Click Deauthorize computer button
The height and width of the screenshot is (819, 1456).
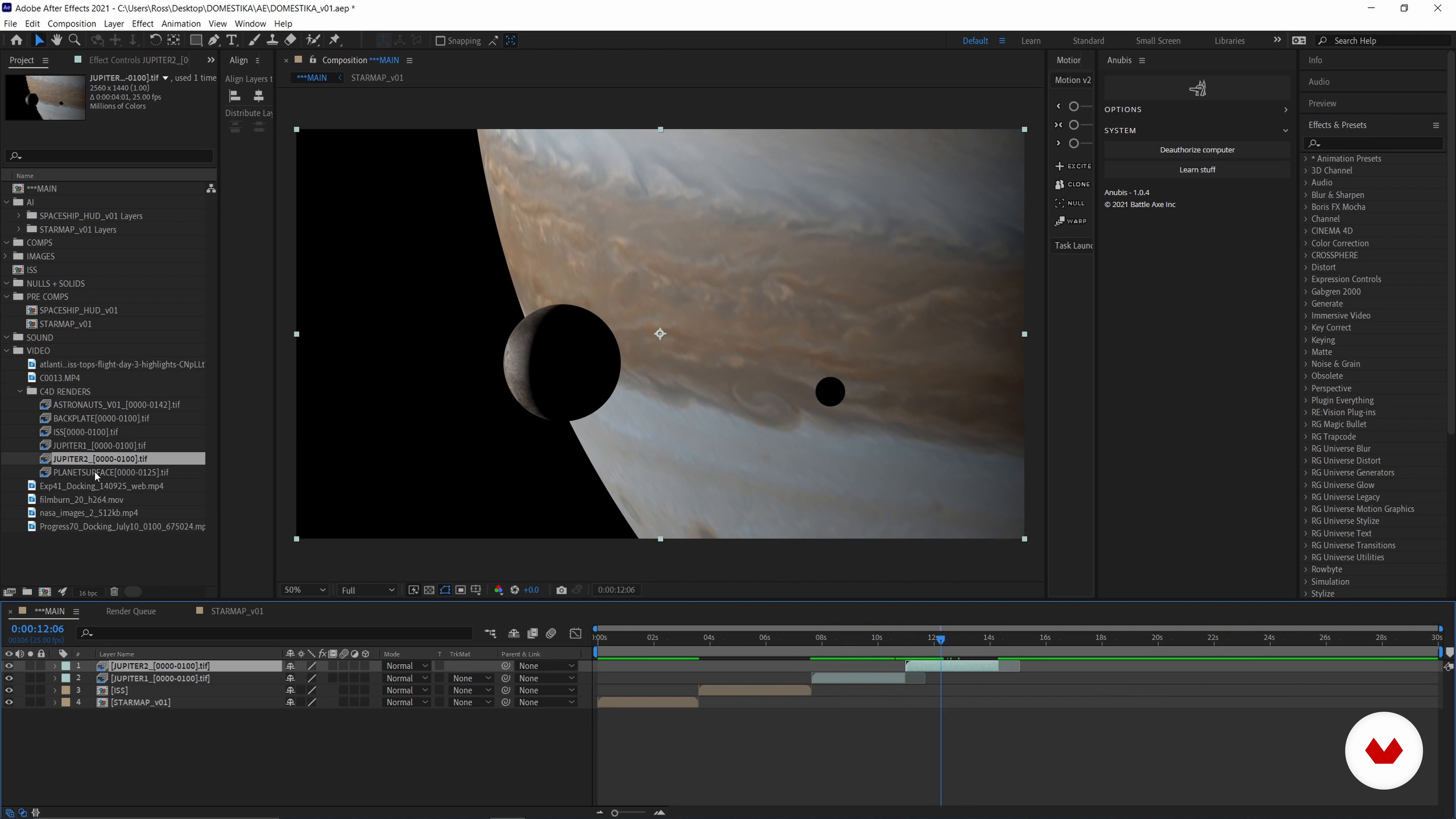click(x=1197, y=150)
